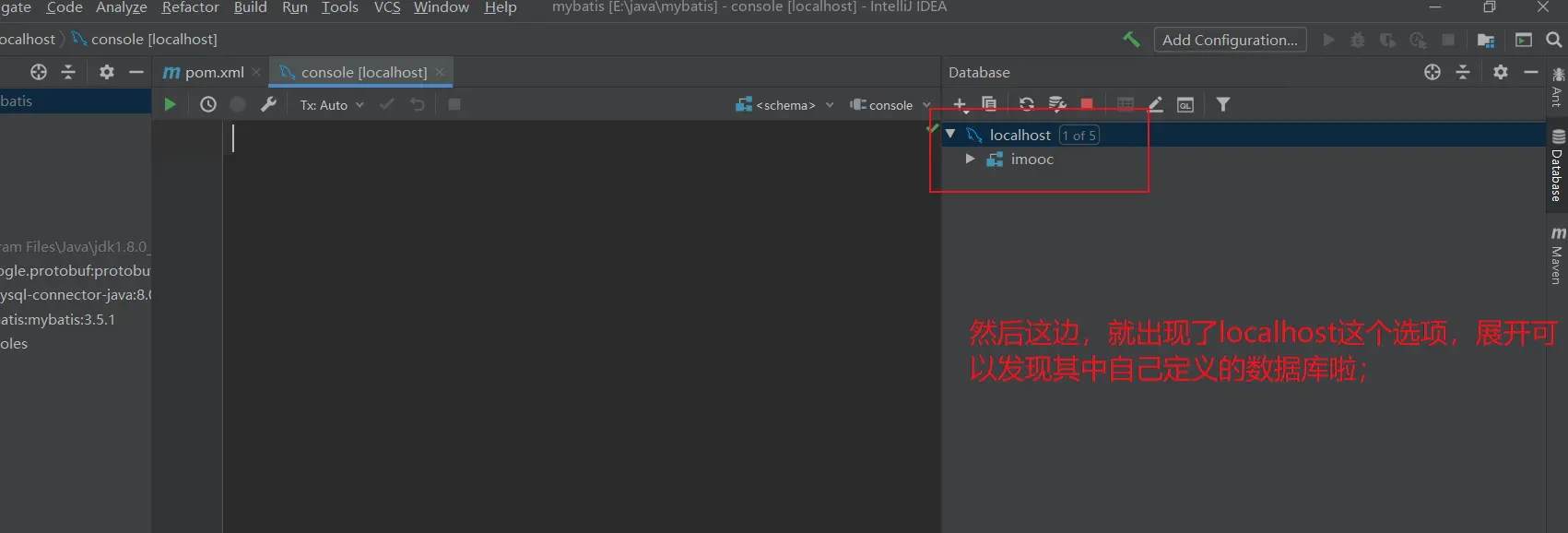The width and height of the screenshot is (1568, 533).
Task: Open the Run menu
Action: click(295, 7)
